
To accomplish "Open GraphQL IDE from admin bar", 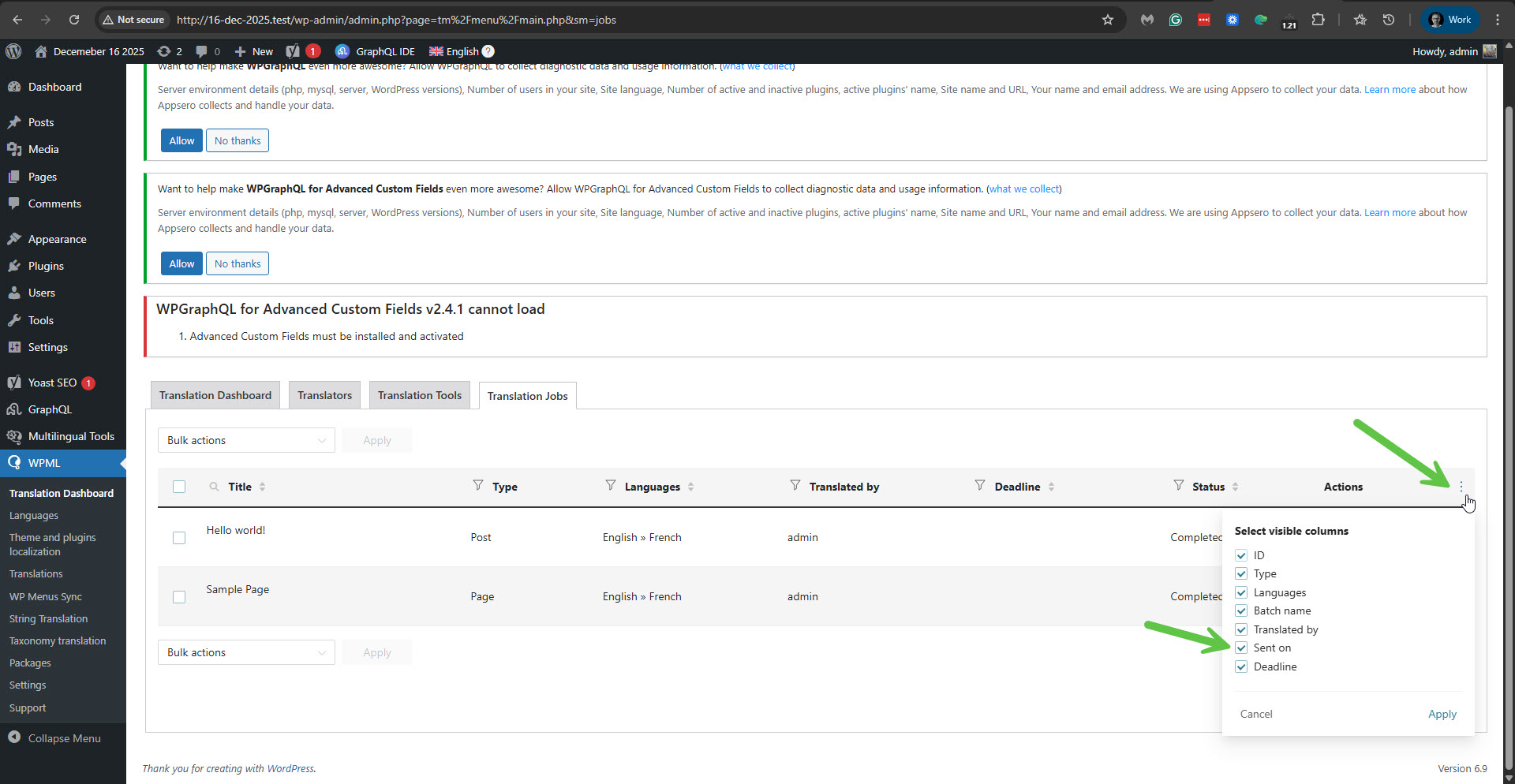I will pyautogui.click(x=375, y=51).
